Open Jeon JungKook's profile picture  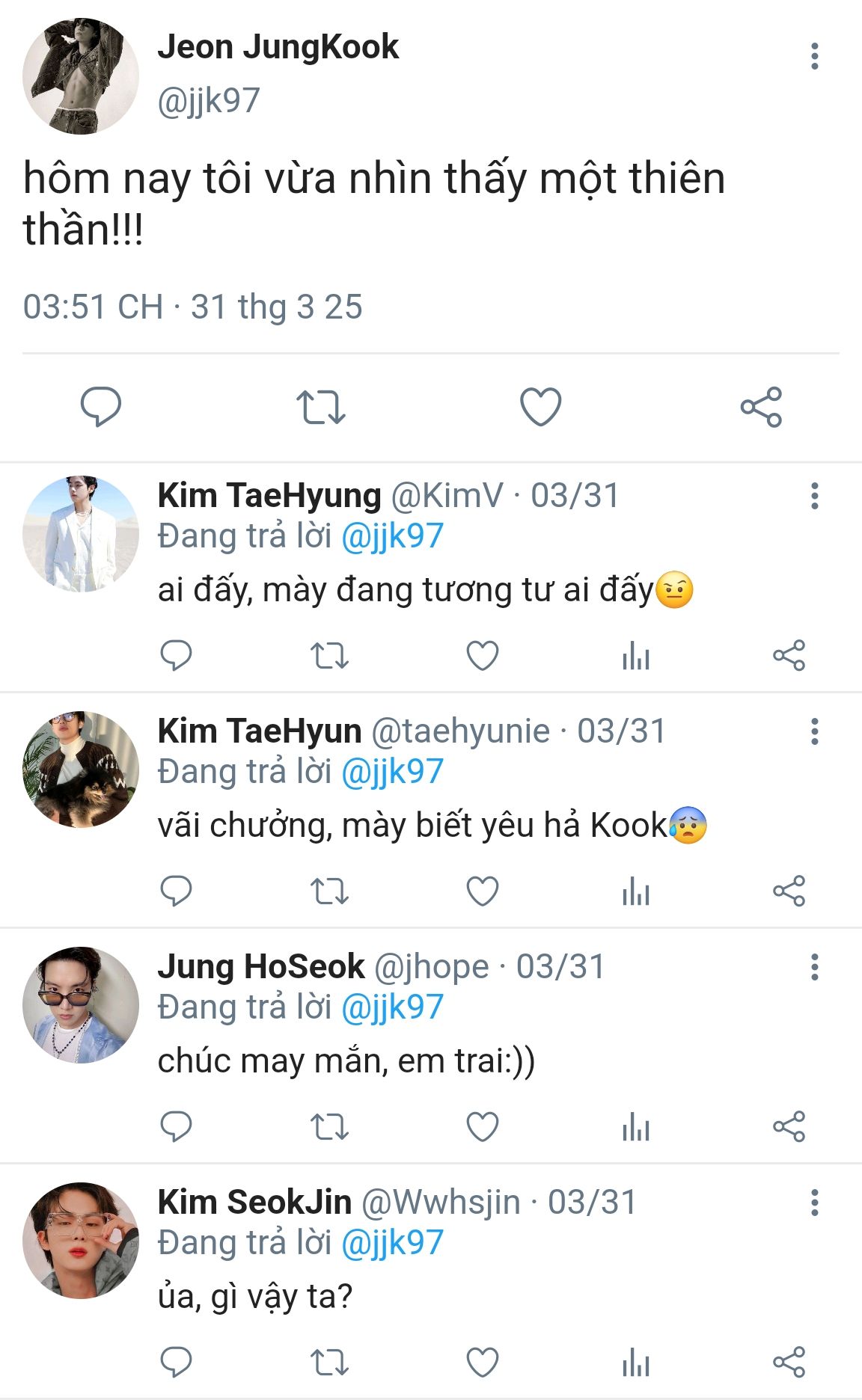coord(81,76)
